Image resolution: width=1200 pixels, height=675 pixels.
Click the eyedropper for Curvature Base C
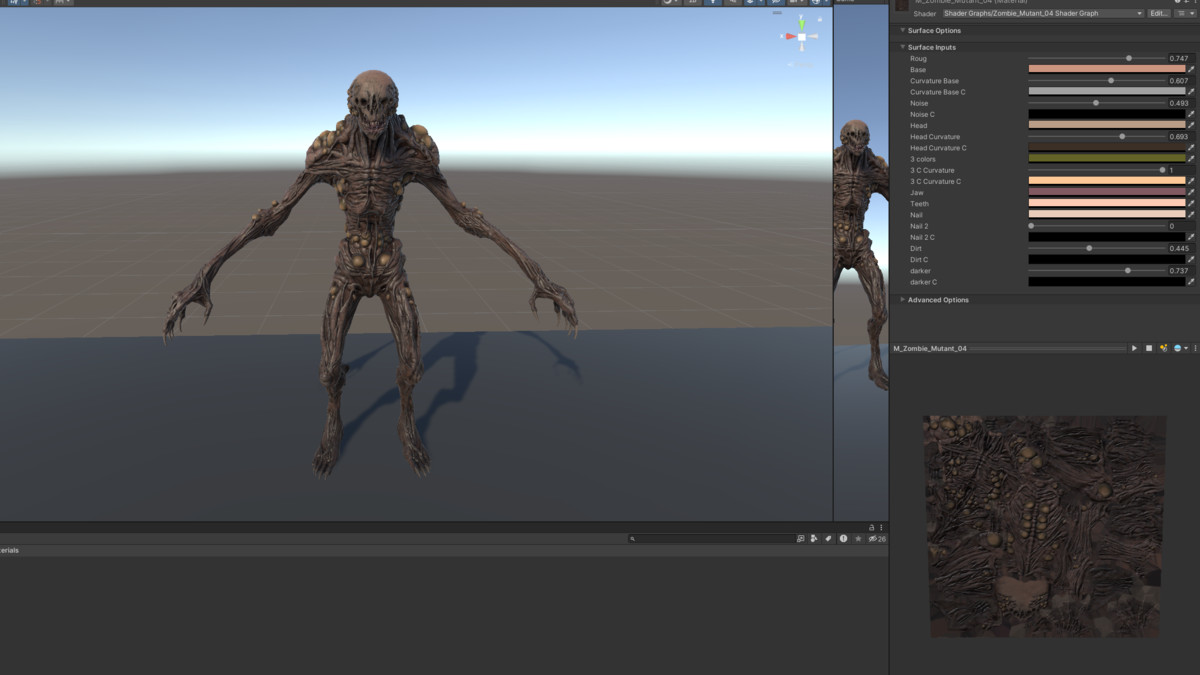1191,92
